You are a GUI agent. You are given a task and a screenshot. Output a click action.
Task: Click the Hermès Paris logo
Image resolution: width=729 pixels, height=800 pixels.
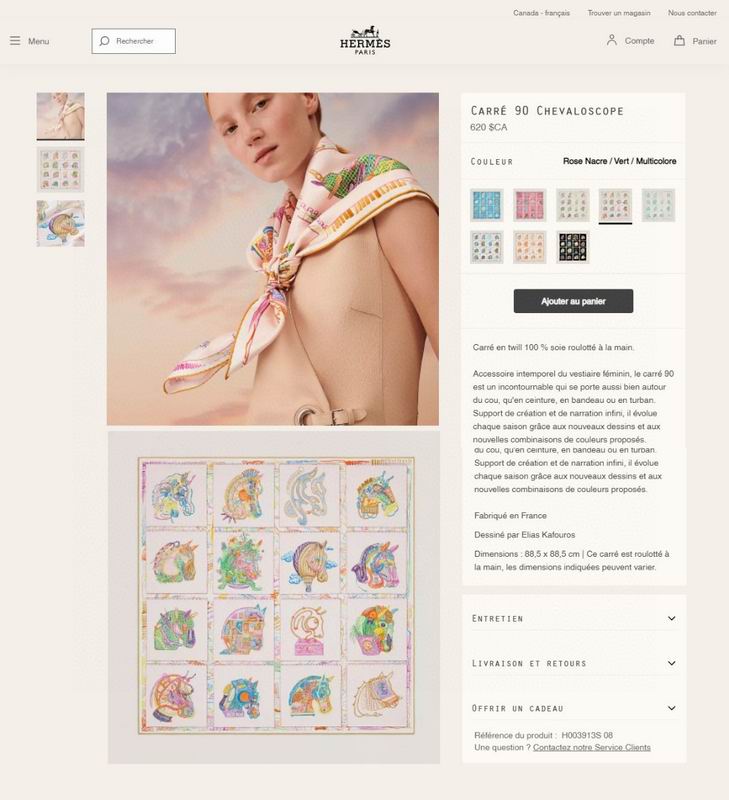point(365,40)
